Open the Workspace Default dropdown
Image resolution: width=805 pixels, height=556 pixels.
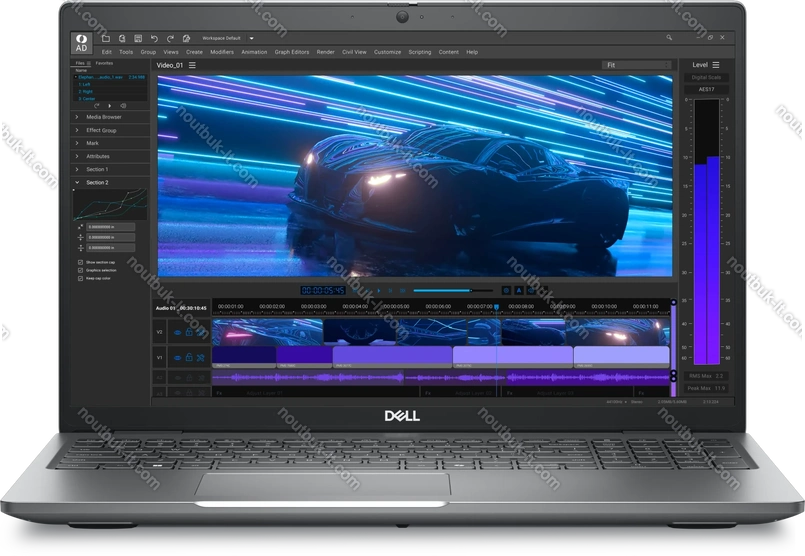tap(251, 38)
